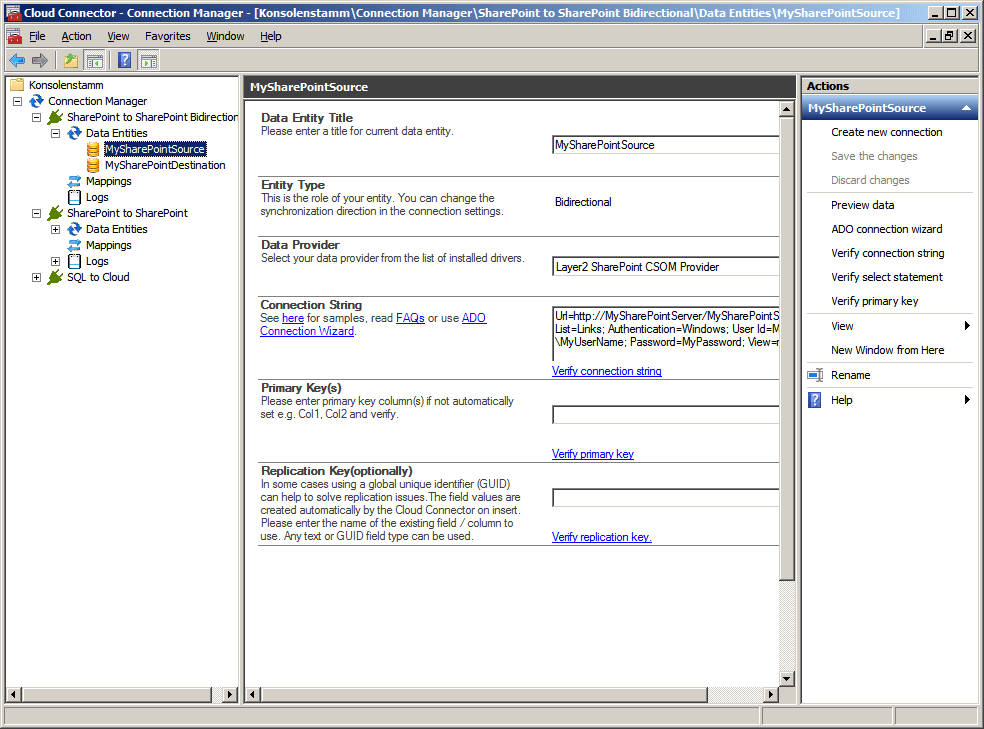Image resolution: width=984 pixels, height=729 pixels.
Task: Click the 'here' samples link
Action: [x=292, y=318]
